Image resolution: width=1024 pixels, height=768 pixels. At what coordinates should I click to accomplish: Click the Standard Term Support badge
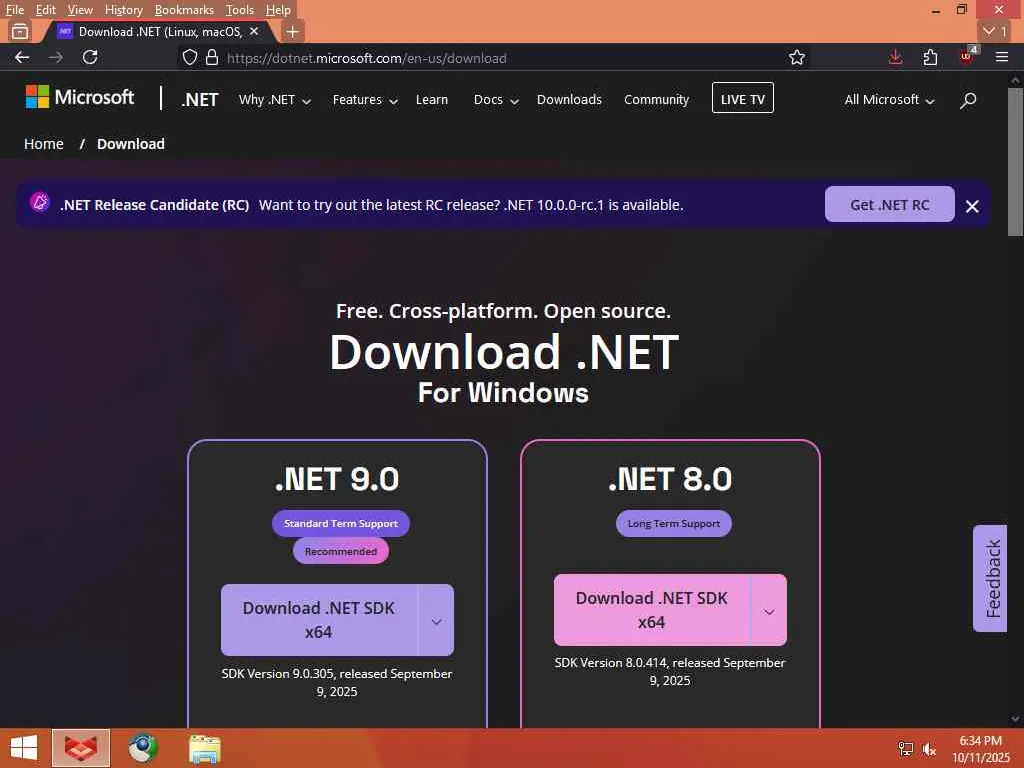coord(341,524)
